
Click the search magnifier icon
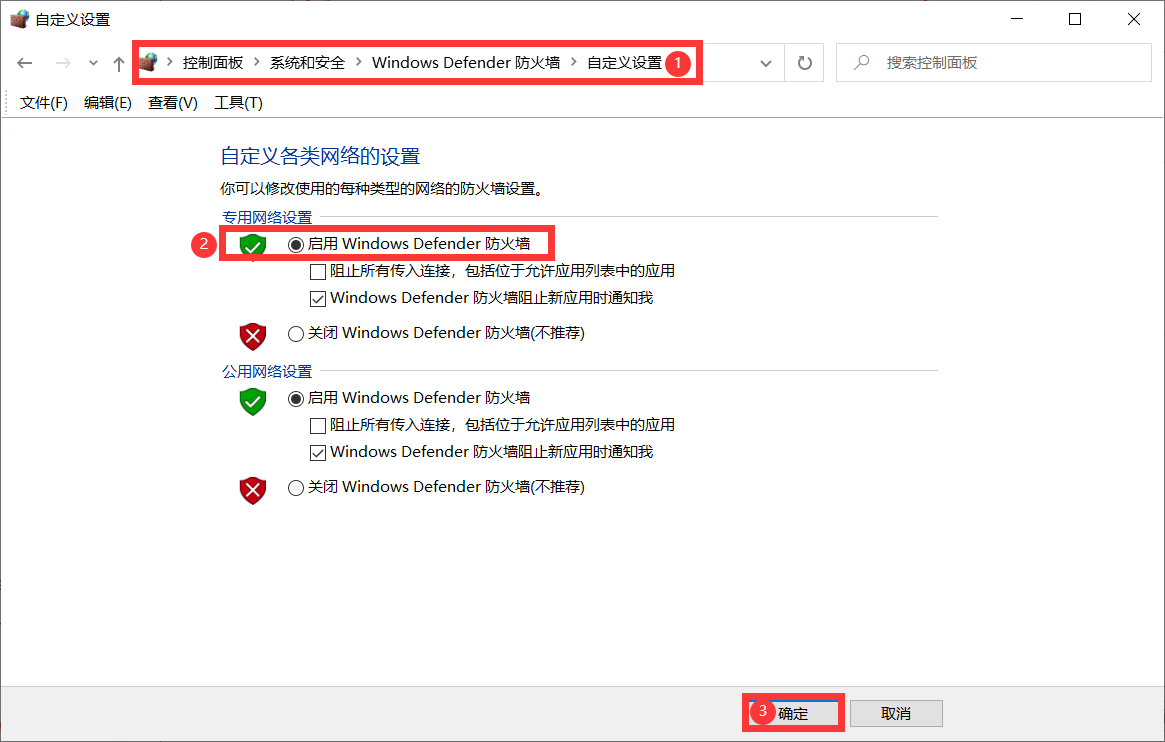(x=861, y=63)
